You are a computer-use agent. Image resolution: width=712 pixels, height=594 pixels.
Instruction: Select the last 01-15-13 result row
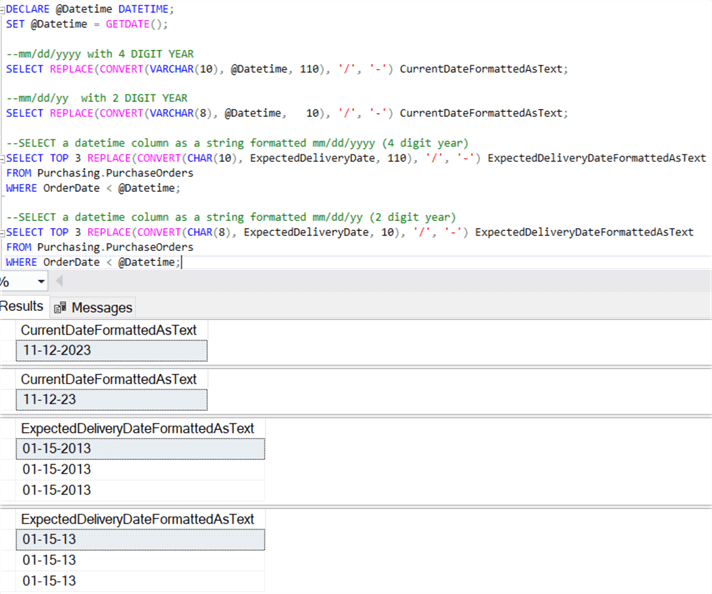(141, 581)
